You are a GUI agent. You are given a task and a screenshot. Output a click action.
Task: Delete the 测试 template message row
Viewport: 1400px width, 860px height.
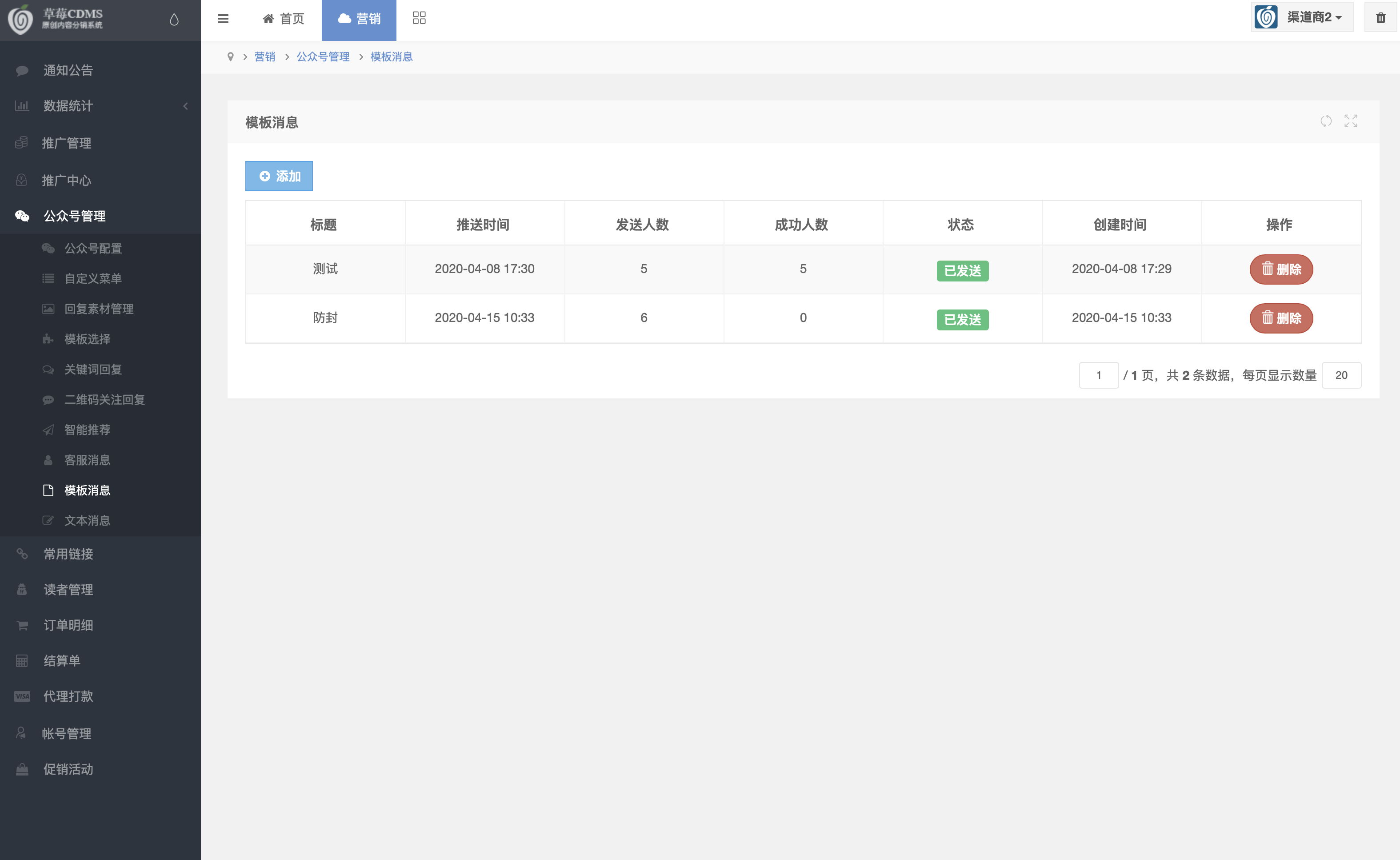pyautogui.click(x=1281, y=269)
